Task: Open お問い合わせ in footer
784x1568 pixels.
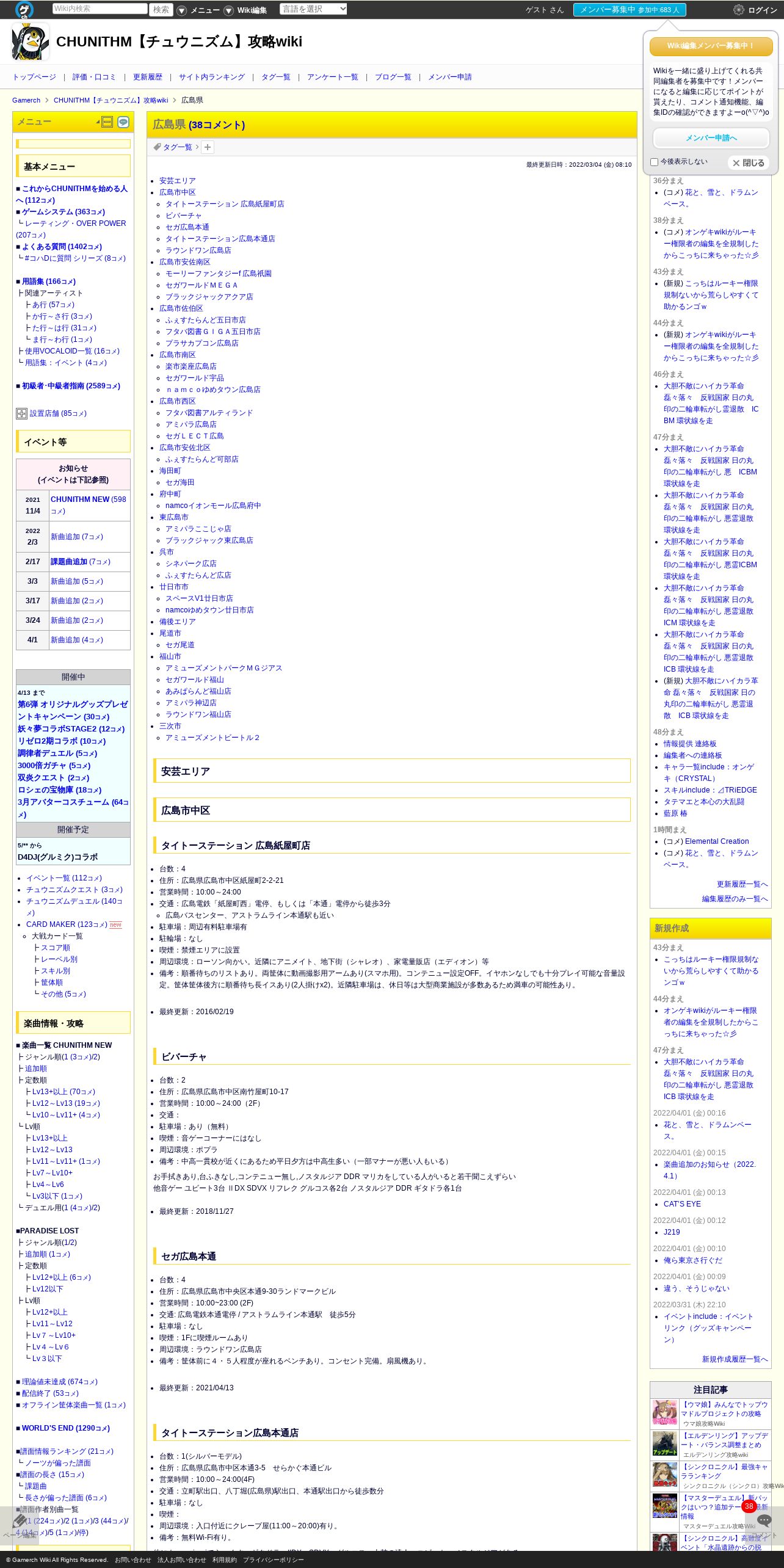Action: (x=132, y=1559)
